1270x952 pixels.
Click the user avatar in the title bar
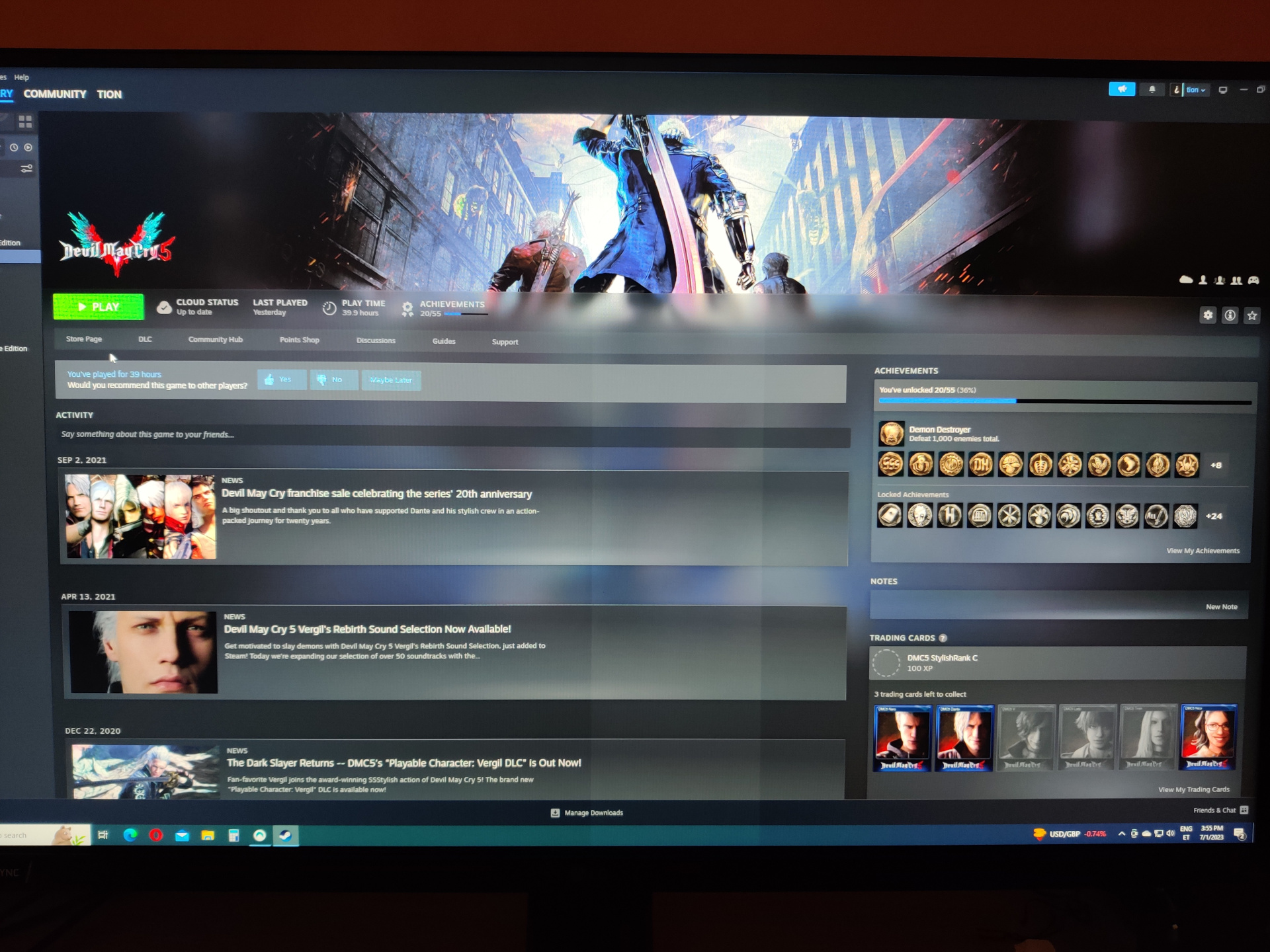1176,90
